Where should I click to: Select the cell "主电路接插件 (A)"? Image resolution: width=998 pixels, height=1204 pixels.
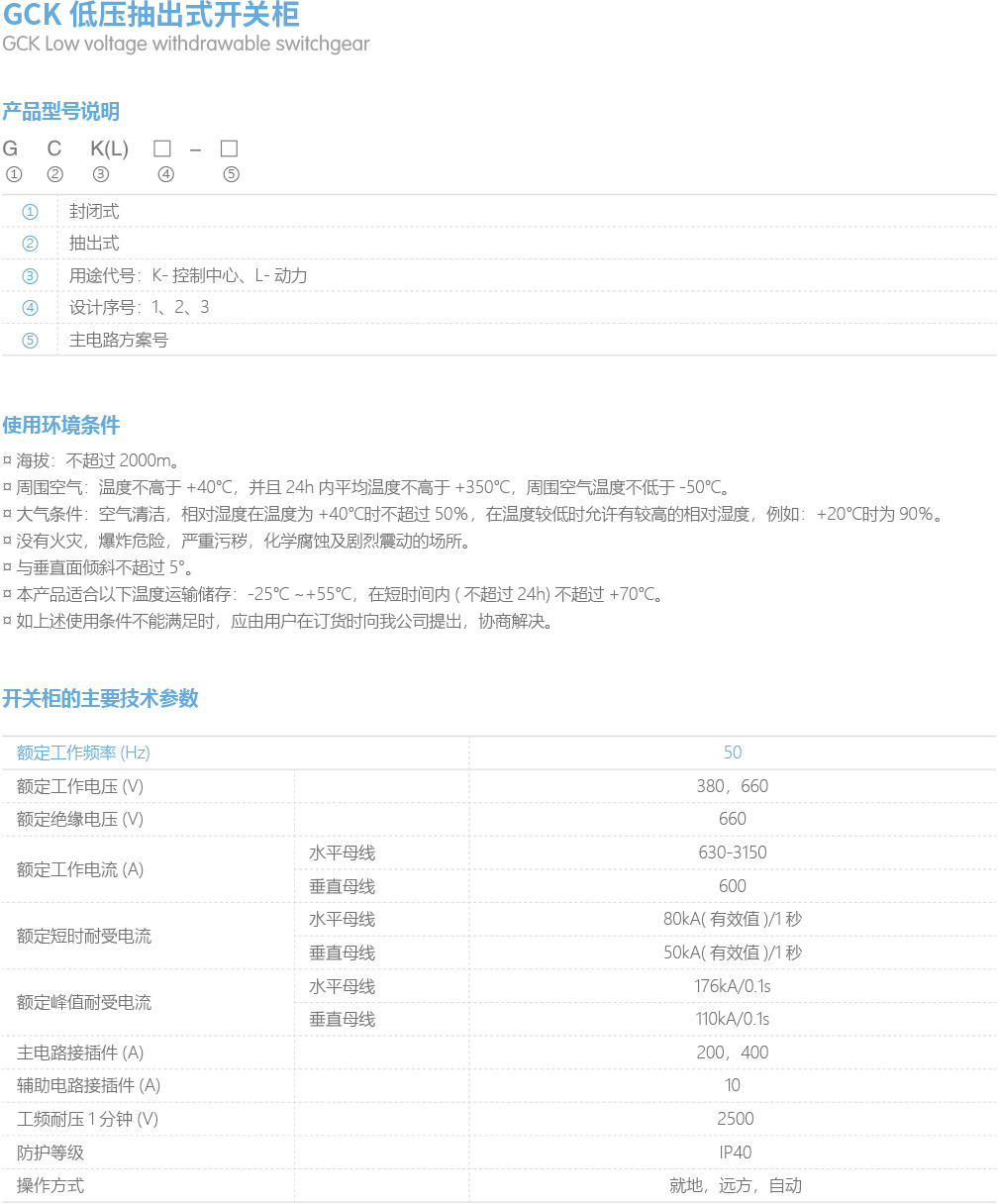(x=80, y=1053)
